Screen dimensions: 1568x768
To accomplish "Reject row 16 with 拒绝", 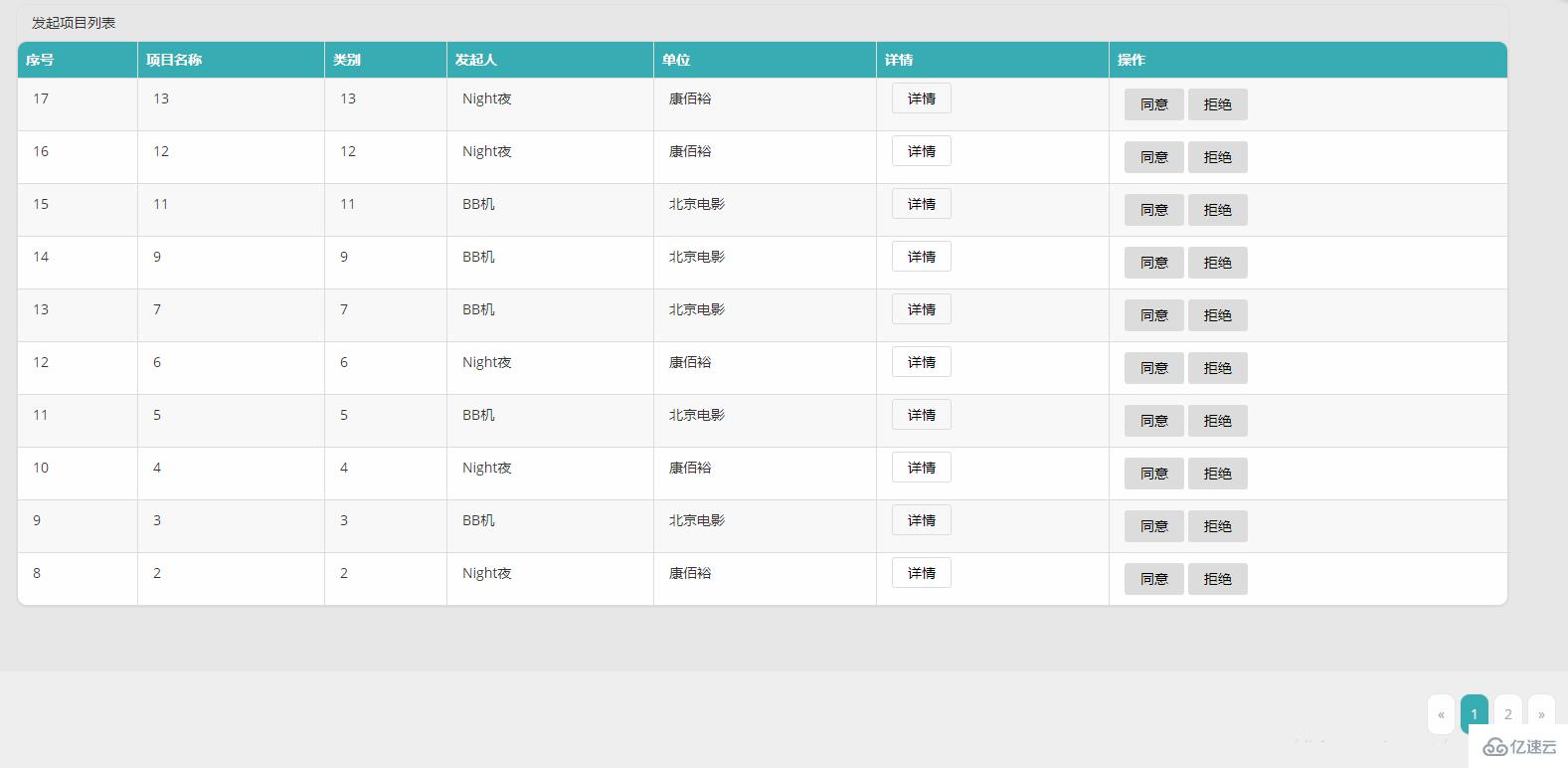I will [x=1217, y=157].
